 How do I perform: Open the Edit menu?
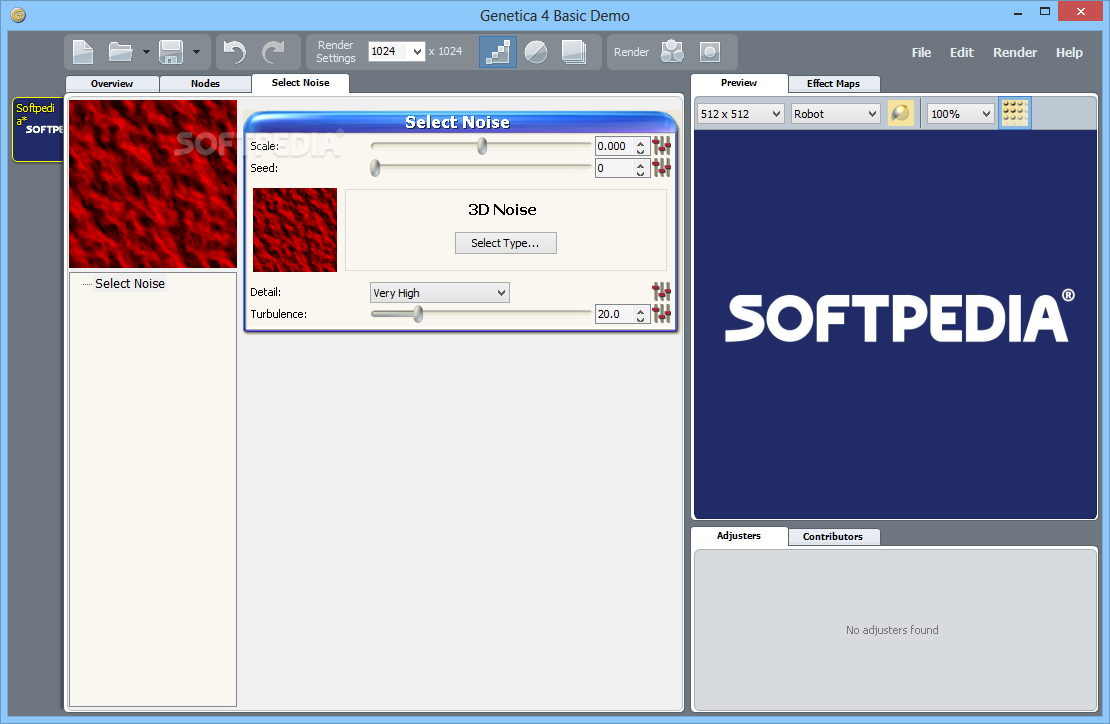pos(961,52)
